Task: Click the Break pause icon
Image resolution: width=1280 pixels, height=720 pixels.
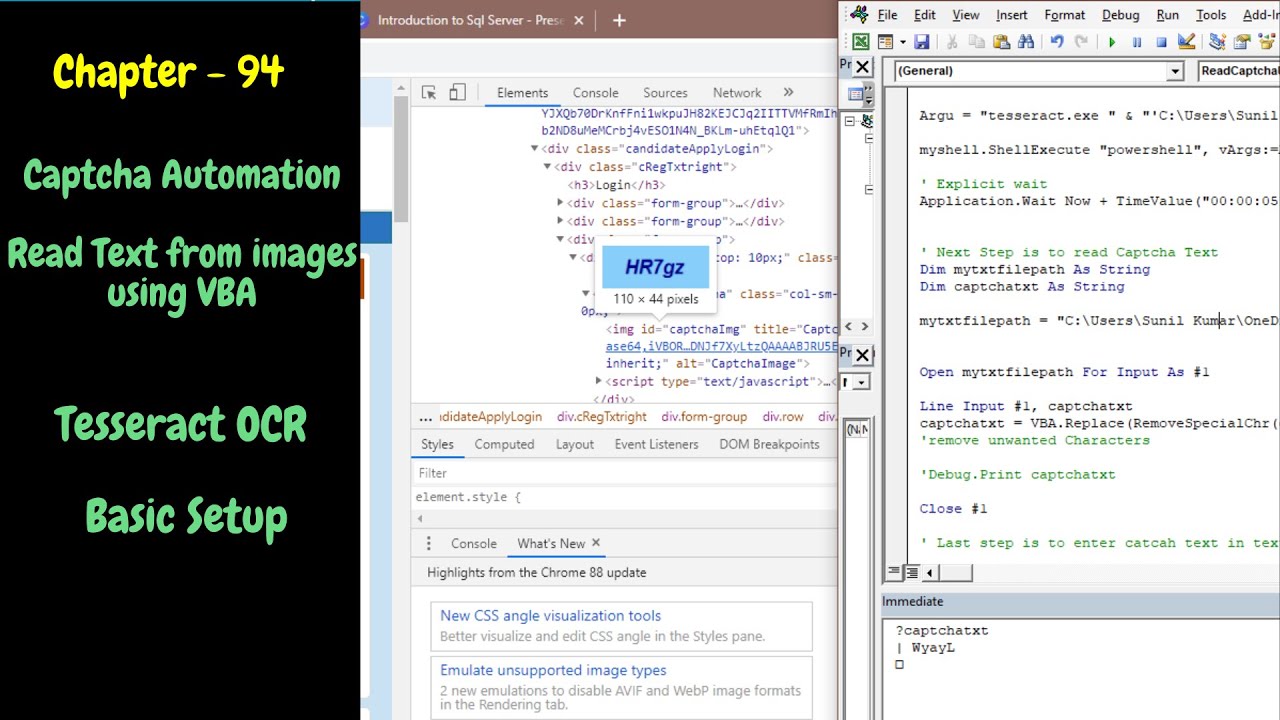Action: (1137, 42)
